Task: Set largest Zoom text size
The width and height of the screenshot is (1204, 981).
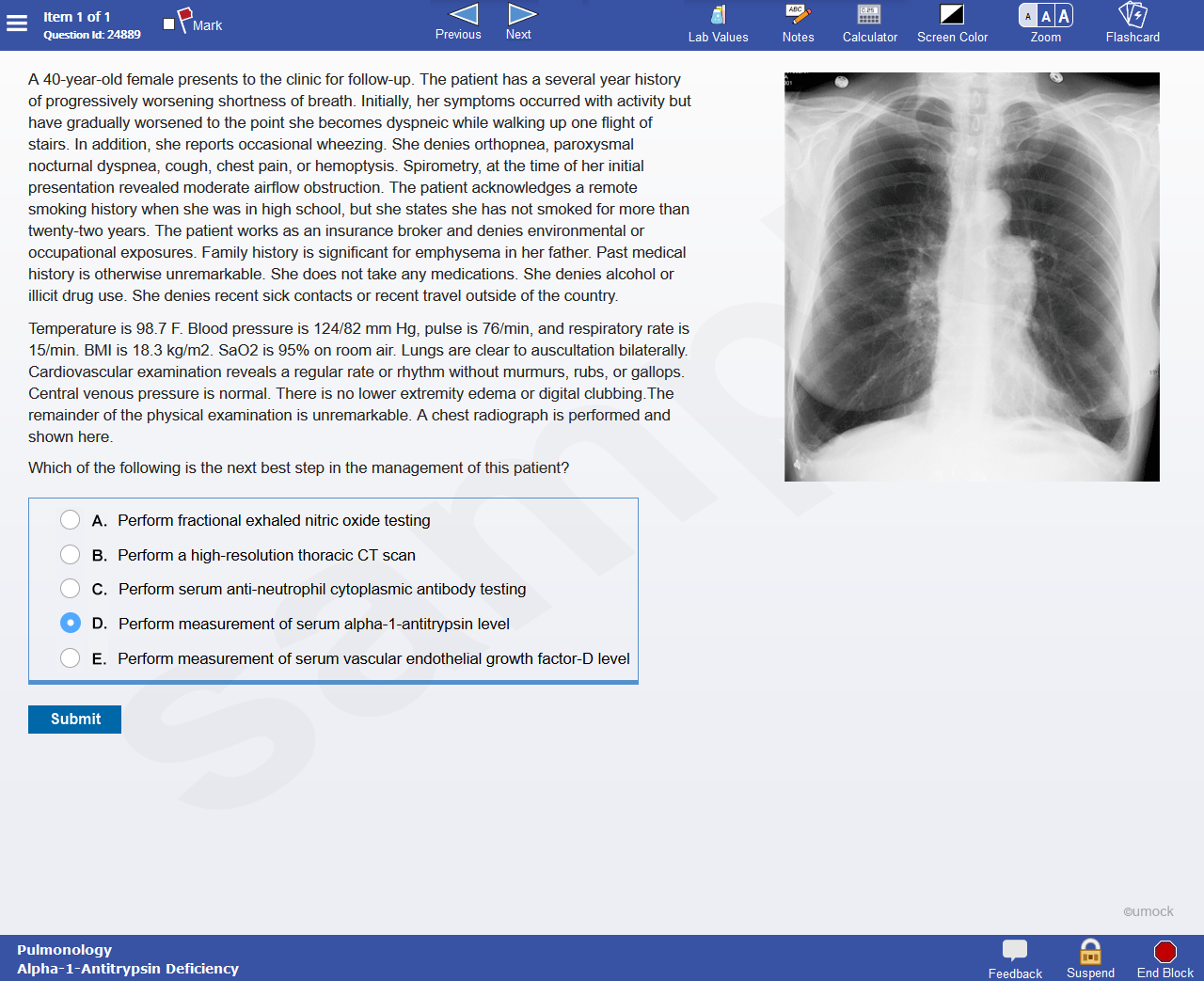Action: (1064, 16)
